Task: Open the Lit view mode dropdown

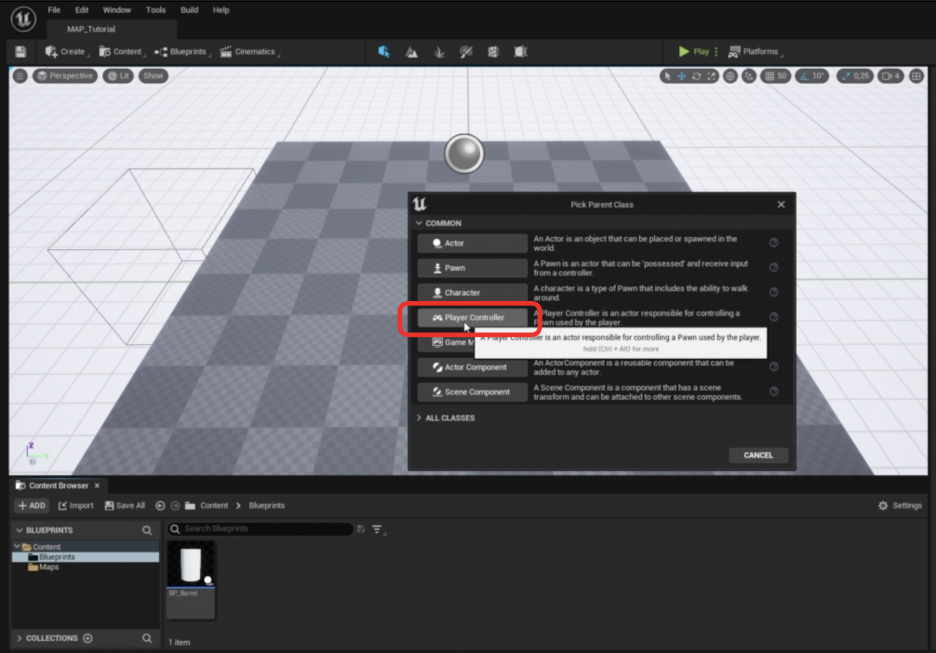Action: tap(118, 76)
